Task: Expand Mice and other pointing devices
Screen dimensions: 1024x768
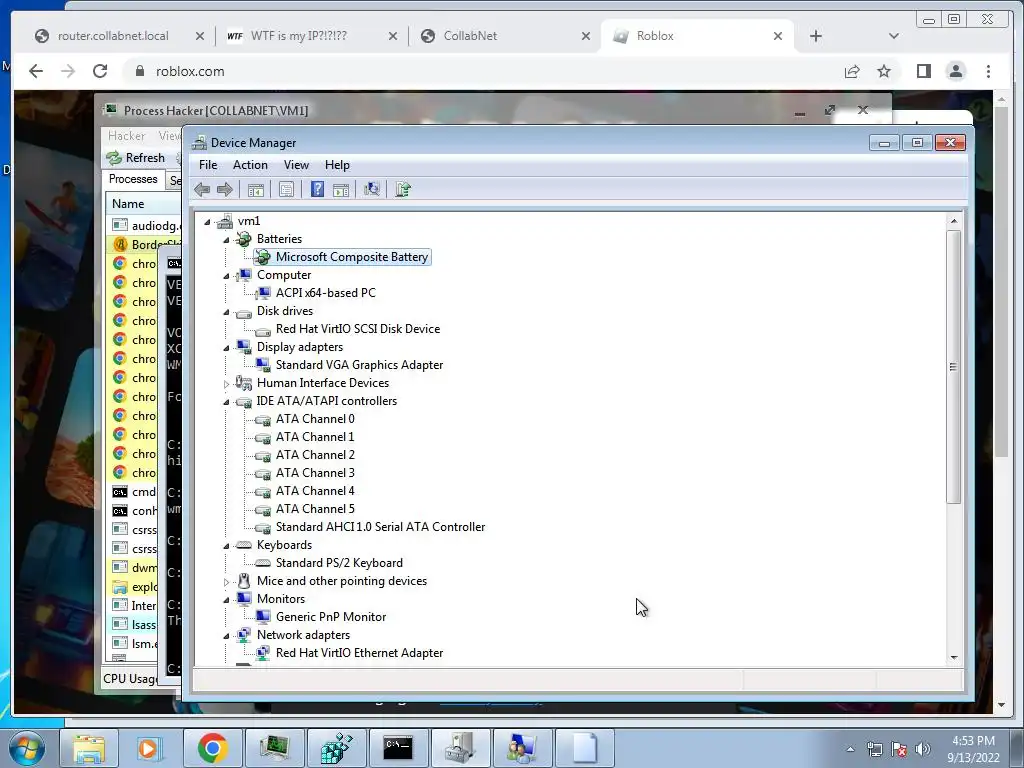Action: coord(226,582)
